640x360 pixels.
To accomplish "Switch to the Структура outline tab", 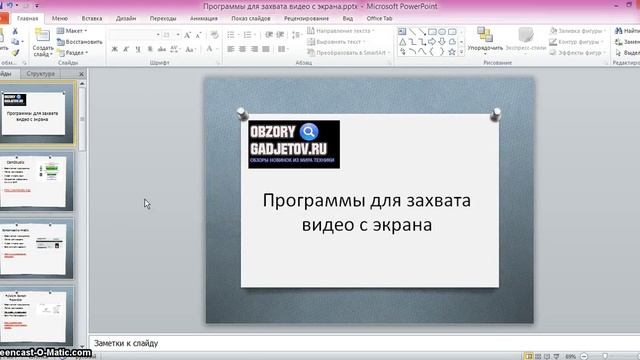I will (40, 74).
